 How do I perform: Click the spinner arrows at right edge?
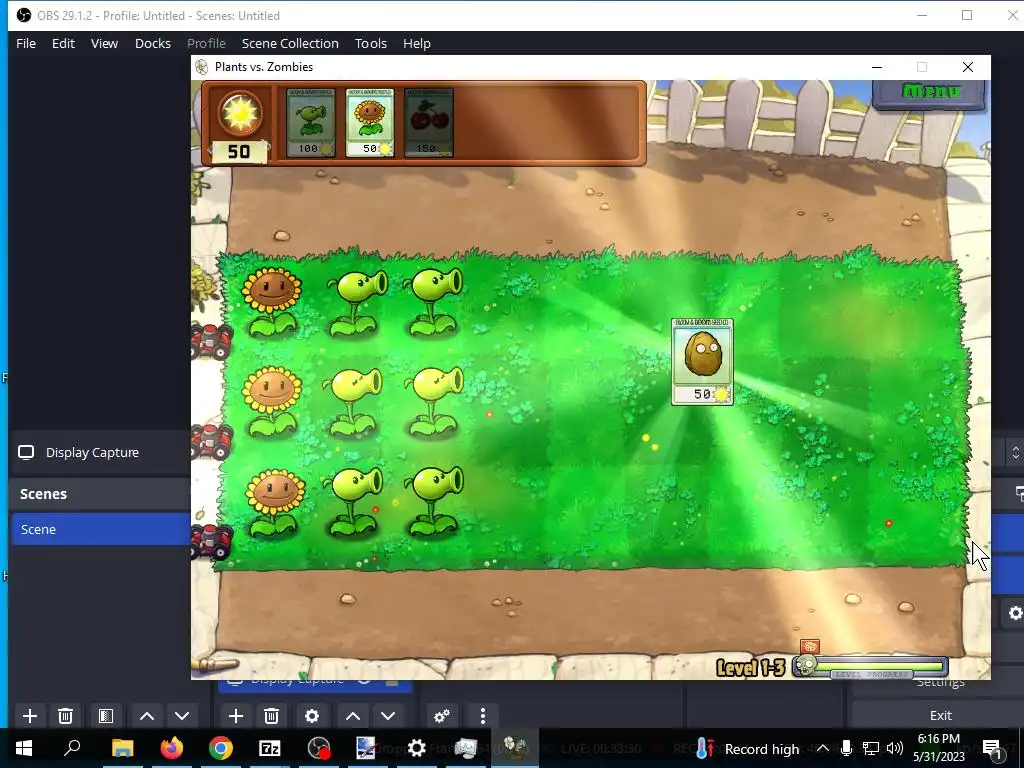(x=1016, y=453)
